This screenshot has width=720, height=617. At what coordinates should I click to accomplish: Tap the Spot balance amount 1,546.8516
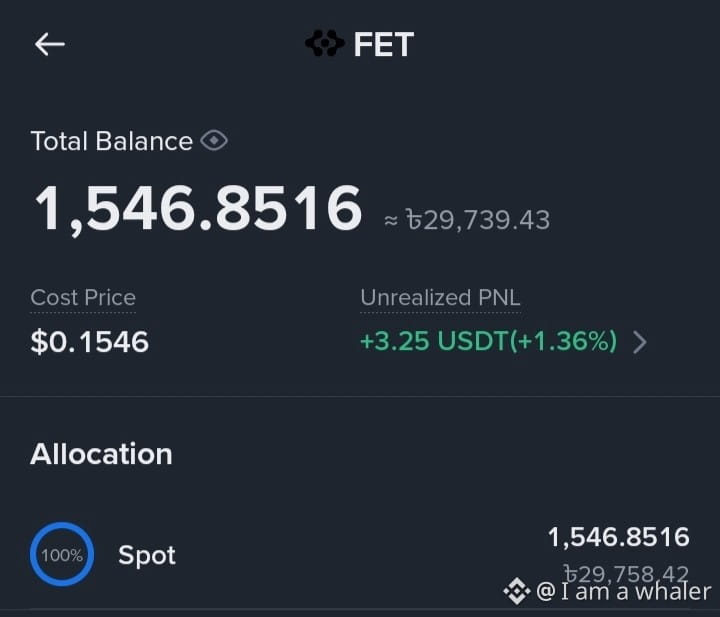(619, 537)
